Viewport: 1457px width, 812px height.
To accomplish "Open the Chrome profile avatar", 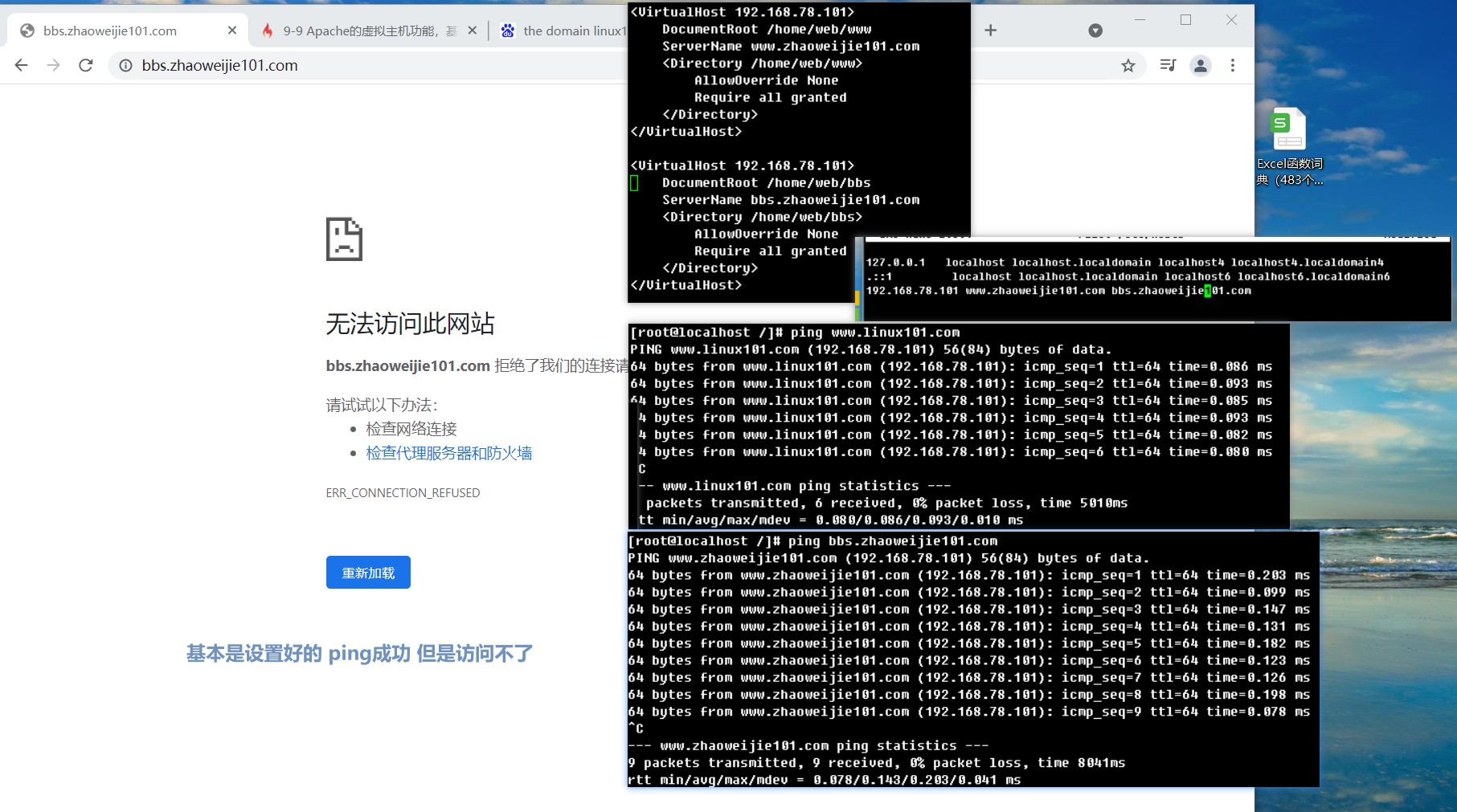I will click(x=1201, y=65).
